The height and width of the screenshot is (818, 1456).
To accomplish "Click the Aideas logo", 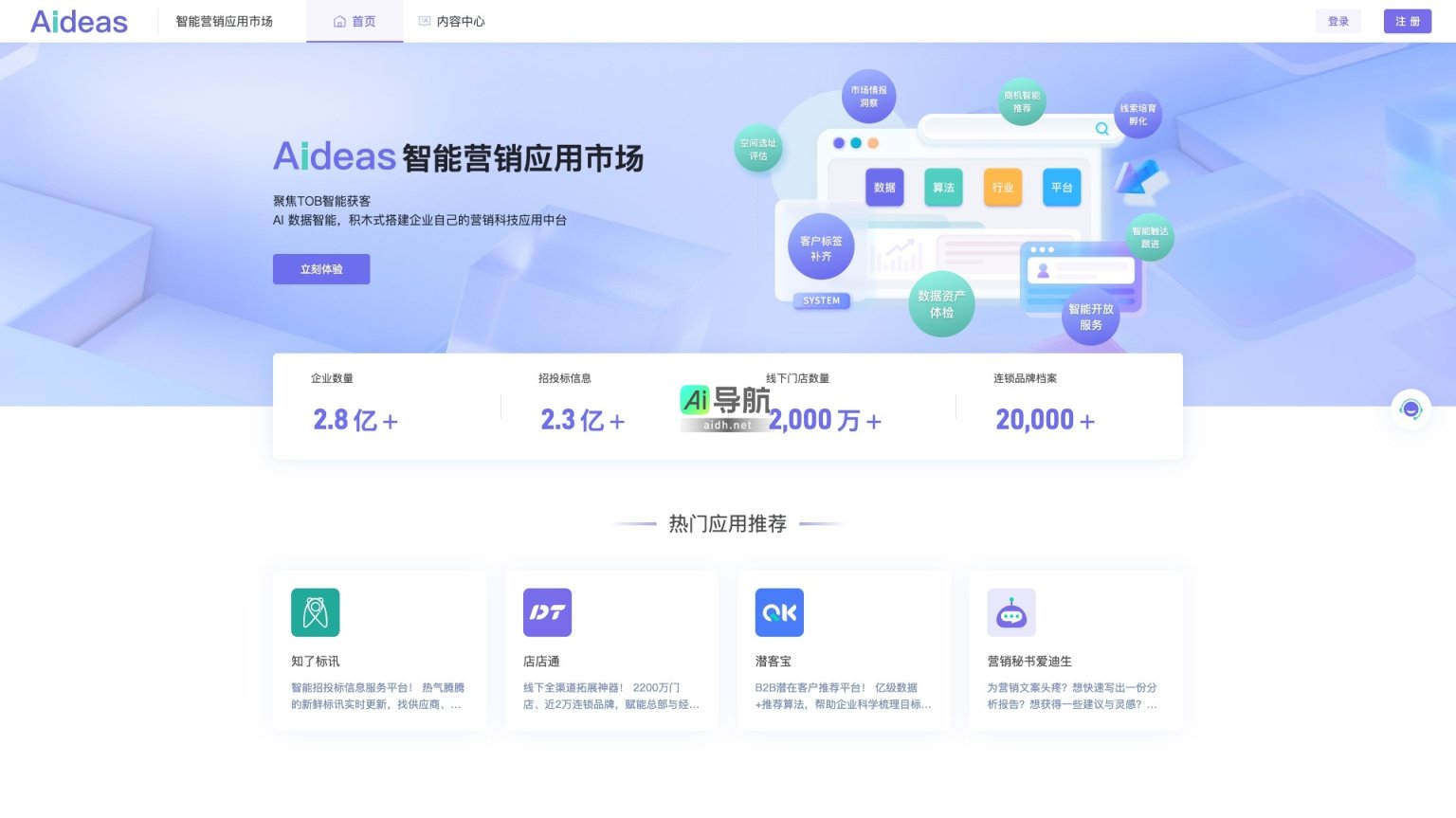I will [x=79, y=21].
